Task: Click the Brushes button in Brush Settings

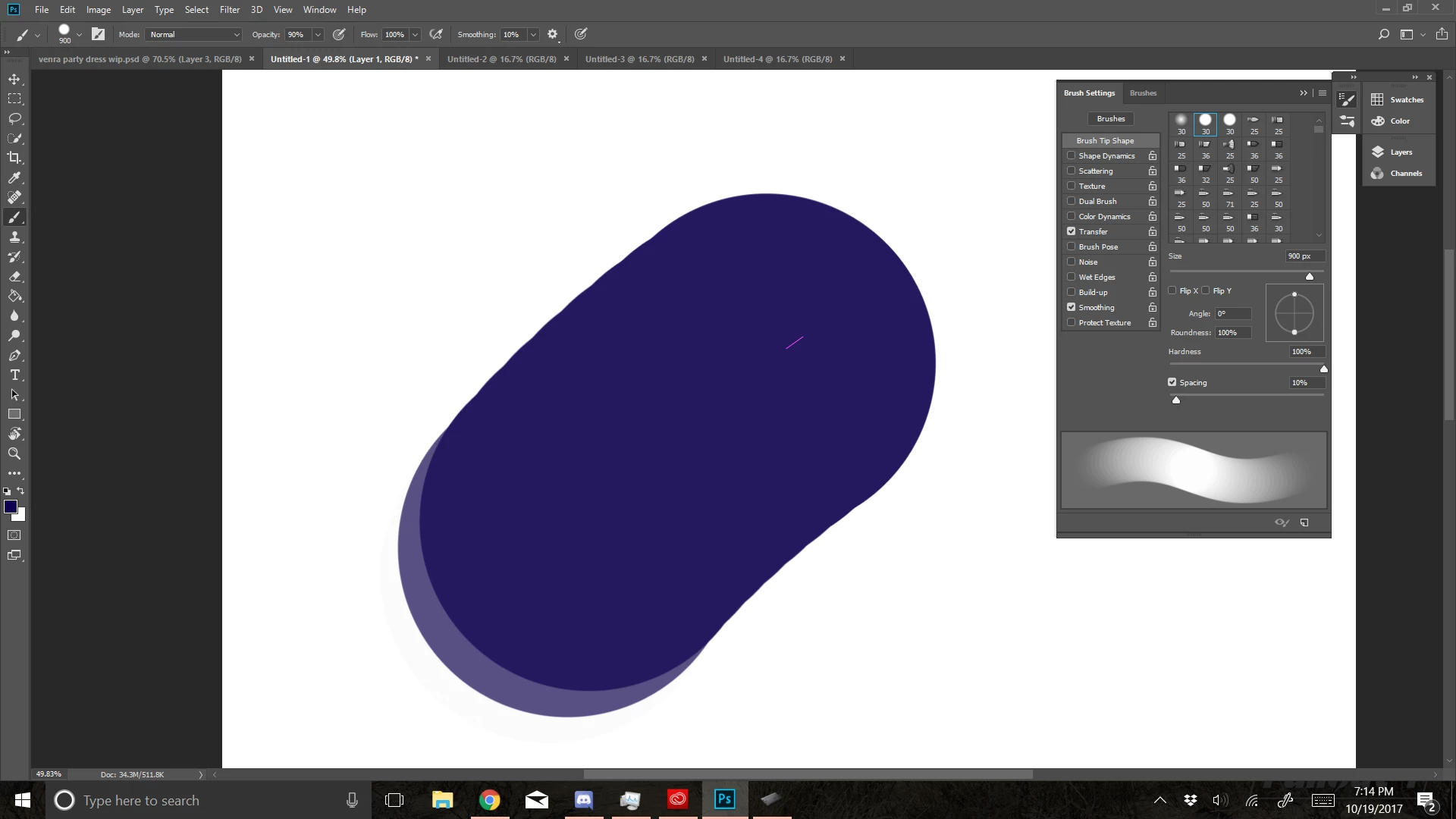Action: (1110, 118)
